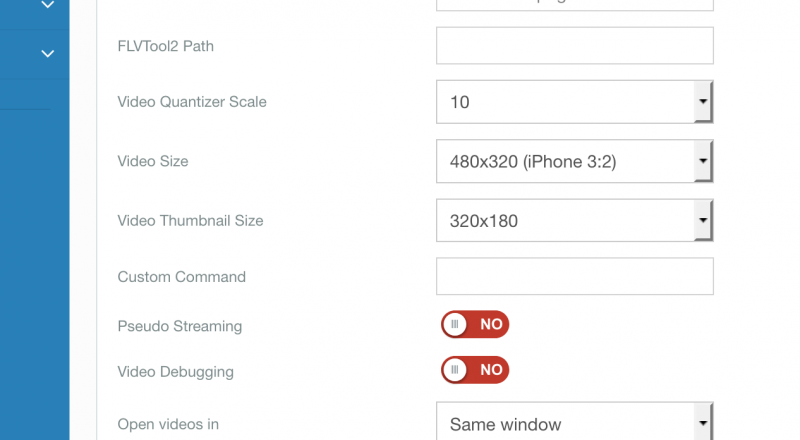Click the Custom Command text field
Image resolution: width=800 pixels, height=440 pixels.
click(x=574, y=277)
